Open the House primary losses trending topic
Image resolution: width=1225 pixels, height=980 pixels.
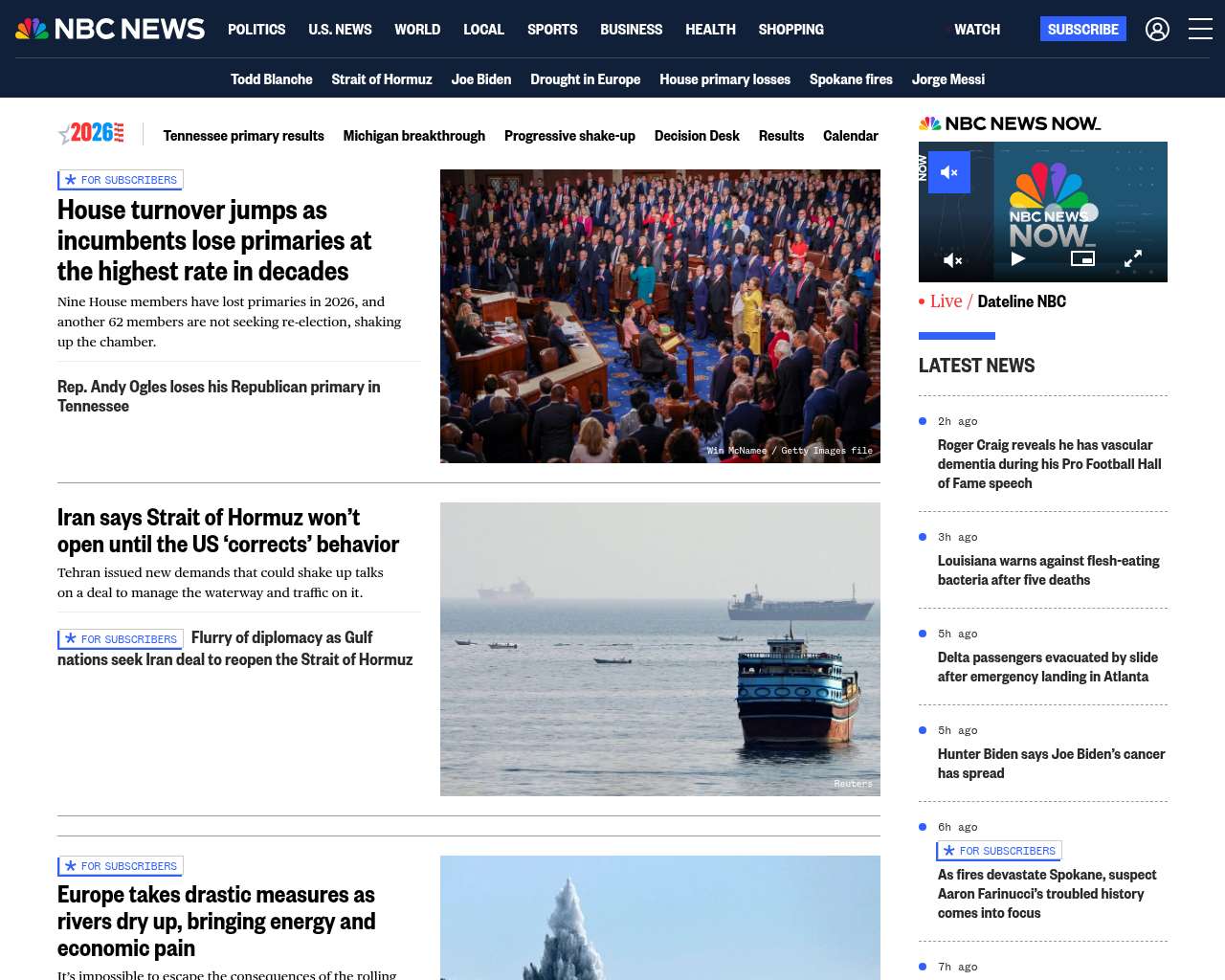(x=724, y=79)
